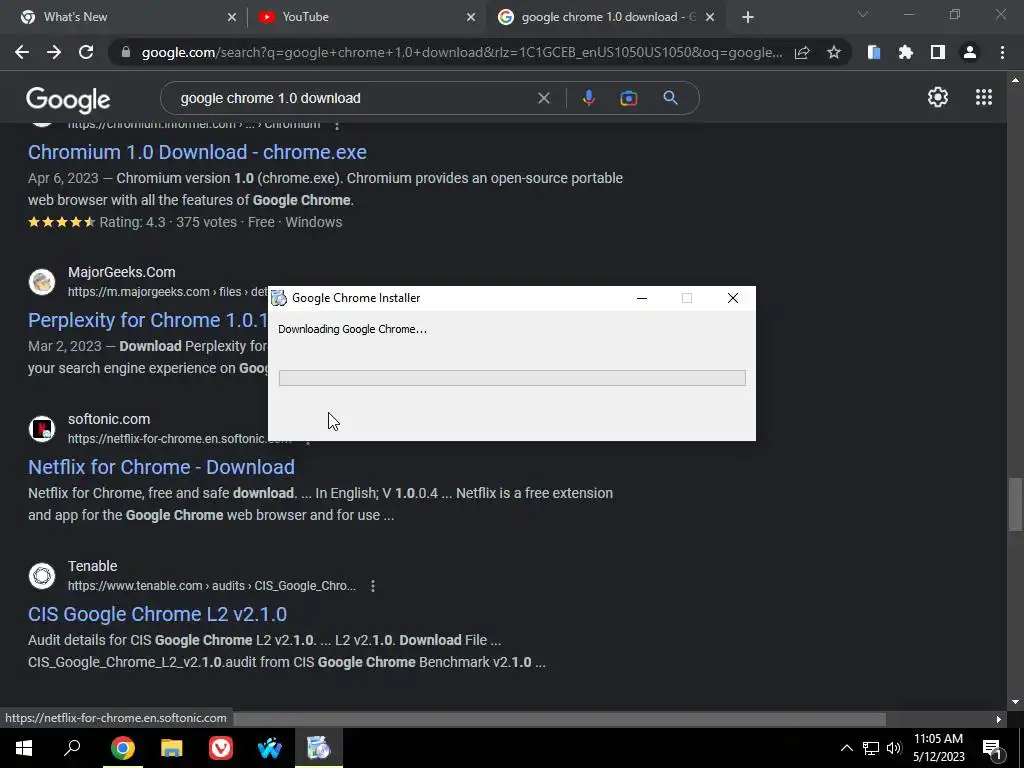The width and height of the screenshot is (1024, 768).
Task: Click the horizontal scrollbar thumb
Action: (x=559, y=719)
